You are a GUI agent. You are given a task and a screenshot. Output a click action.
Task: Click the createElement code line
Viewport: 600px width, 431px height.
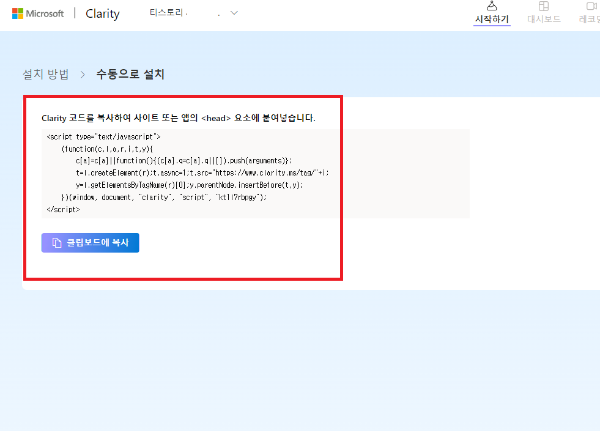point(202,173)
